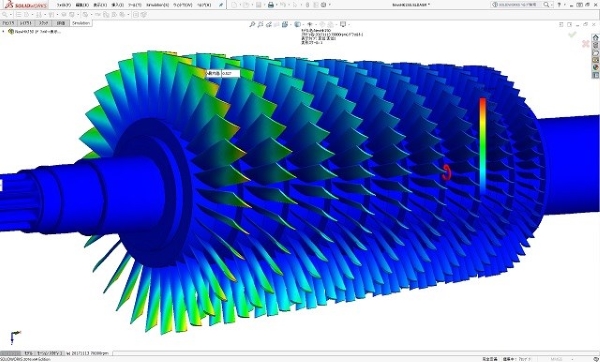Viewport: 600px width, 362px height.
Task: Click the Zoom to Fit magnifier icon
Action: (x=252, y=24)
